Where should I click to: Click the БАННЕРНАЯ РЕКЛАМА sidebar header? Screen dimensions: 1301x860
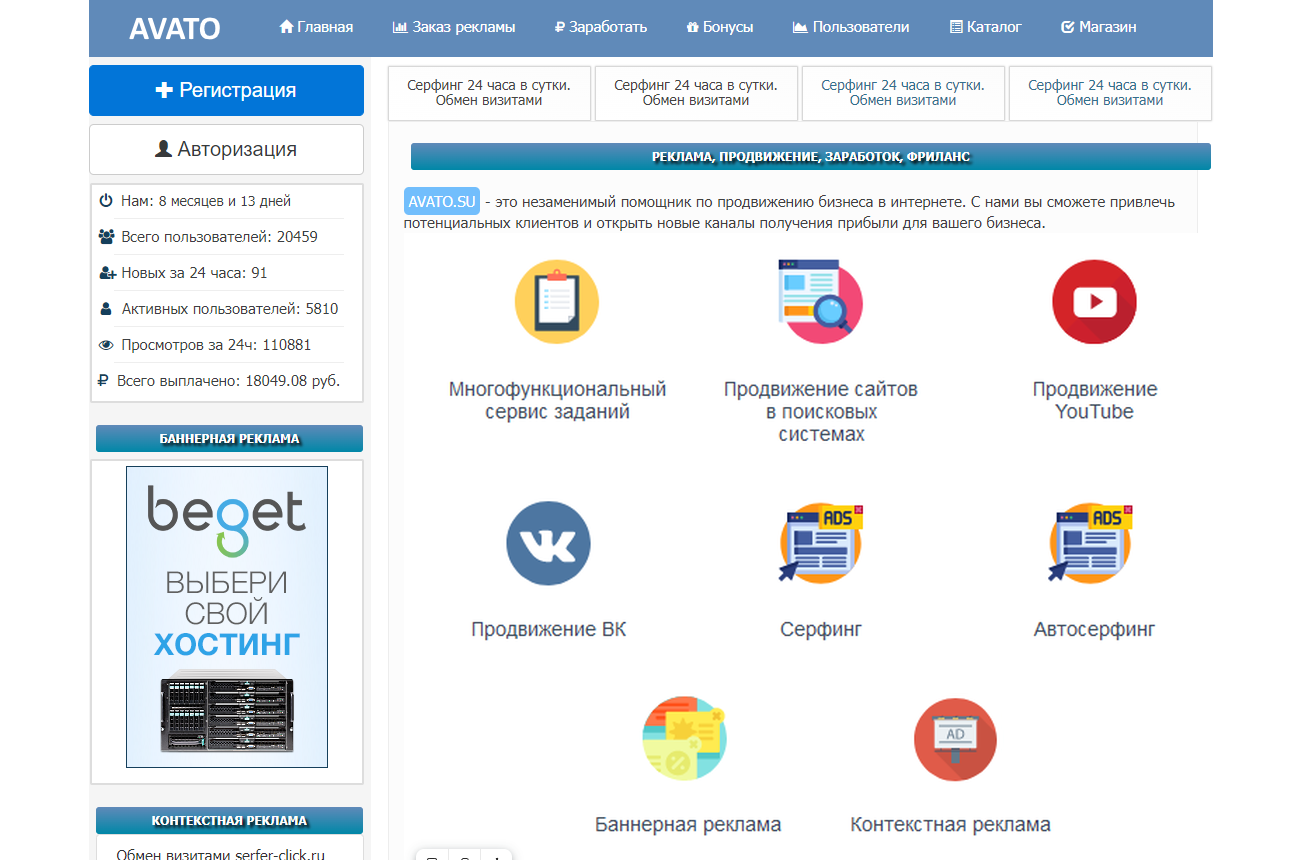229,438
